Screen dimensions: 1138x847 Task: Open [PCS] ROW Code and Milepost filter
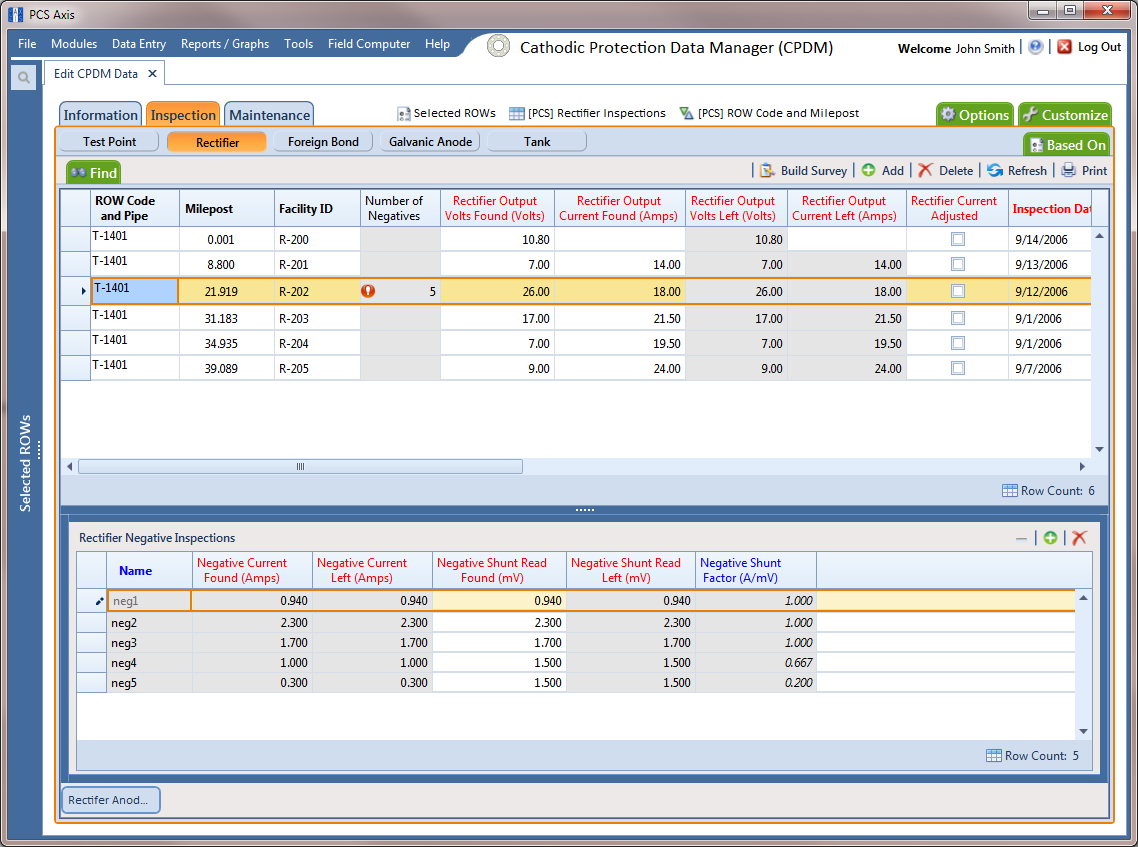[x=686, y=113]
